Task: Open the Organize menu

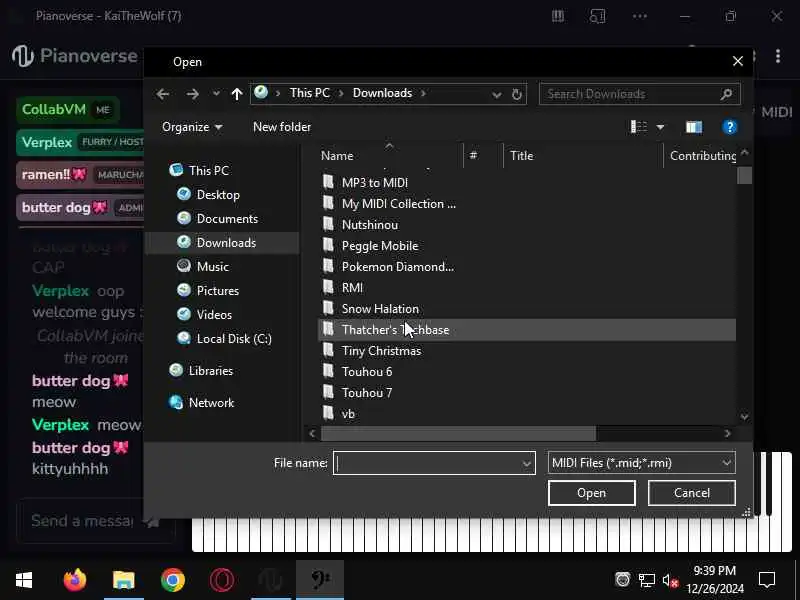Action: click(x=192, y=127)
